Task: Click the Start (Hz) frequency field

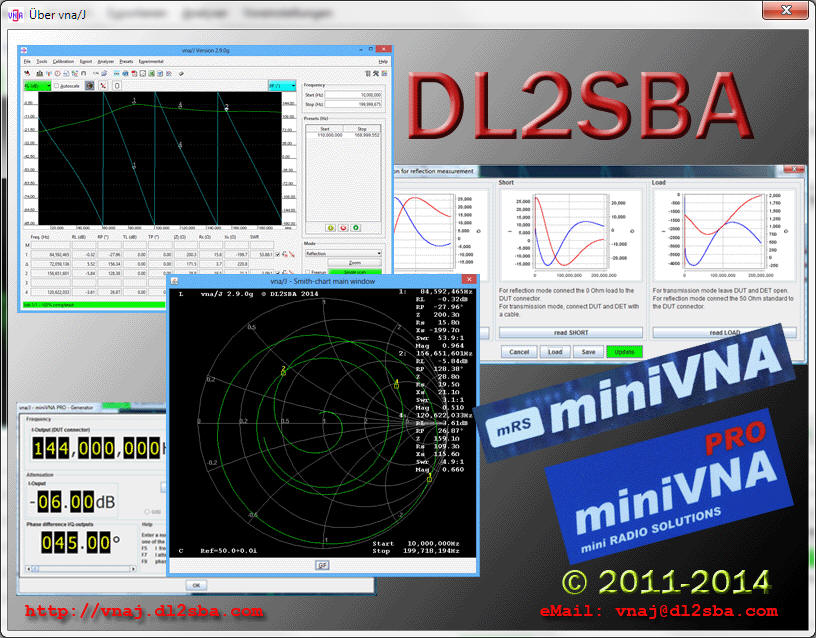Action: click(x=353, y=95)
